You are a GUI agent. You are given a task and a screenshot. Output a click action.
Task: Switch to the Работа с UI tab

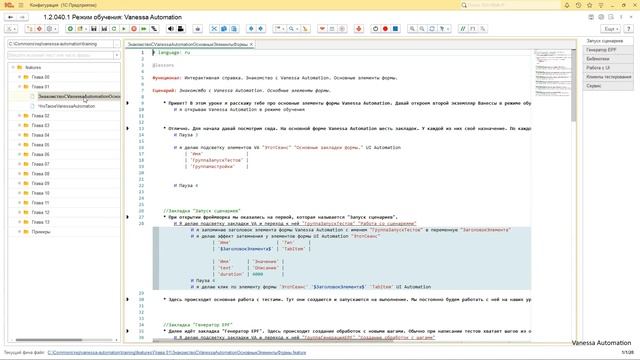coord(608,68)
